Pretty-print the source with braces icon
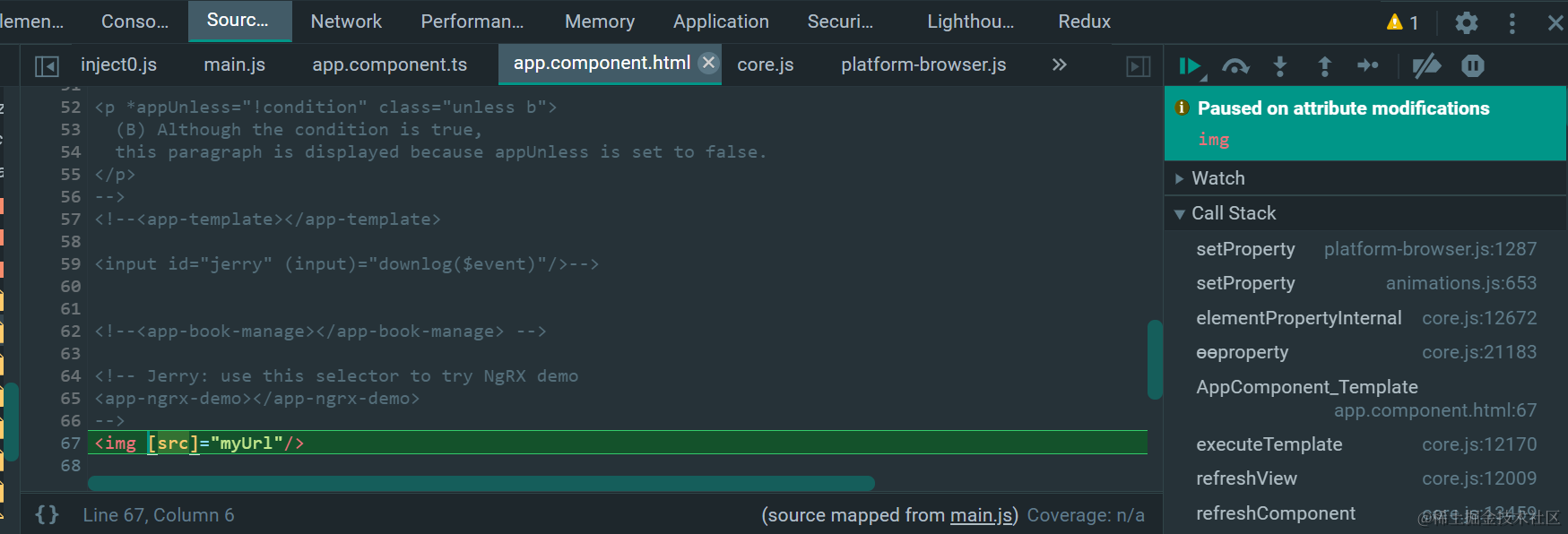 click(x=47, y=514)
